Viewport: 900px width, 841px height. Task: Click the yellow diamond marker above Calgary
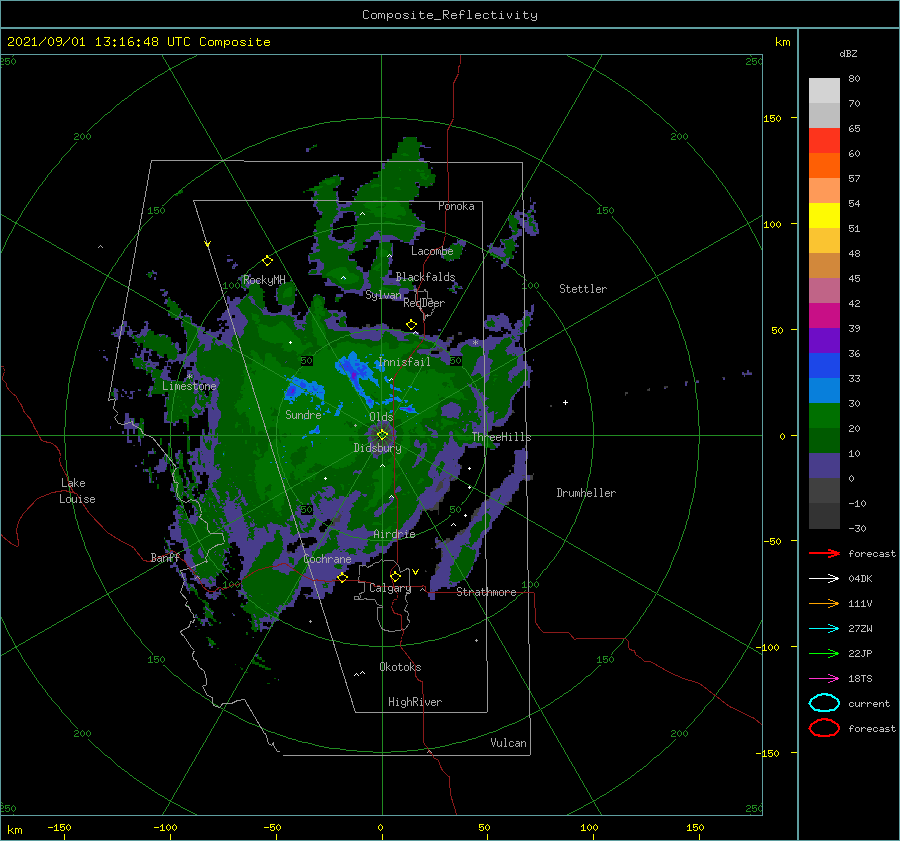point(395,576)
